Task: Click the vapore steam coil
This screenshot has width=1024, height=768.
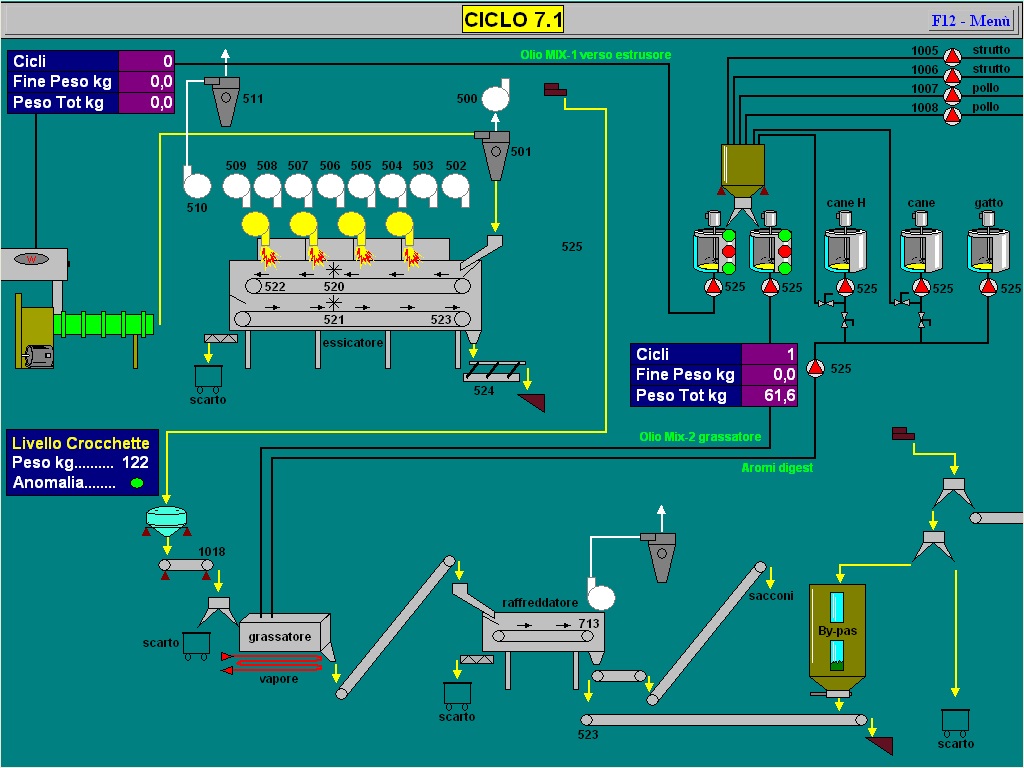Action: coord(273,663)
